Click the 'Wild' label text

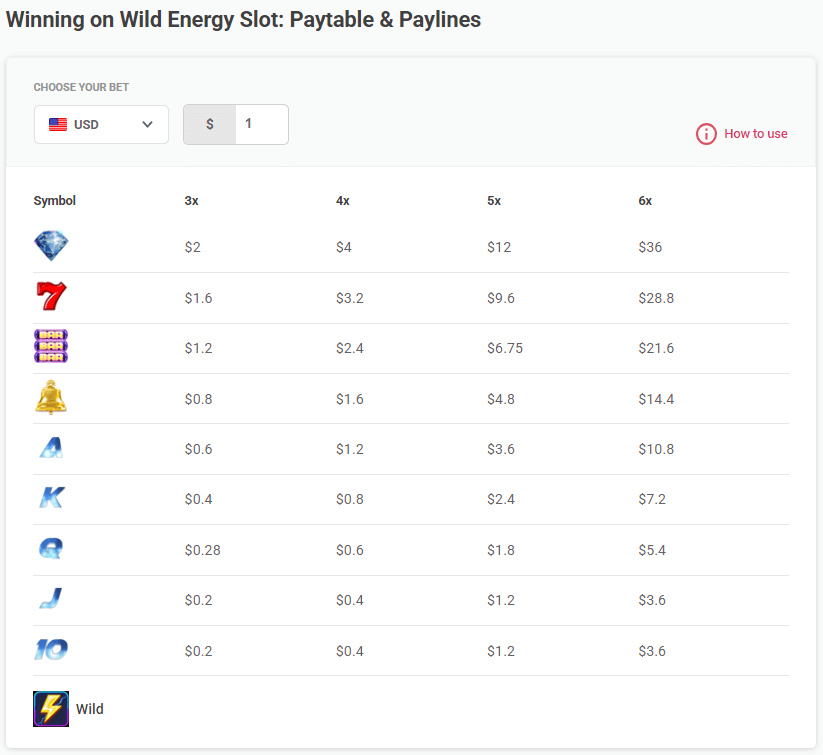pyautogui.click(x=89, y=708)
